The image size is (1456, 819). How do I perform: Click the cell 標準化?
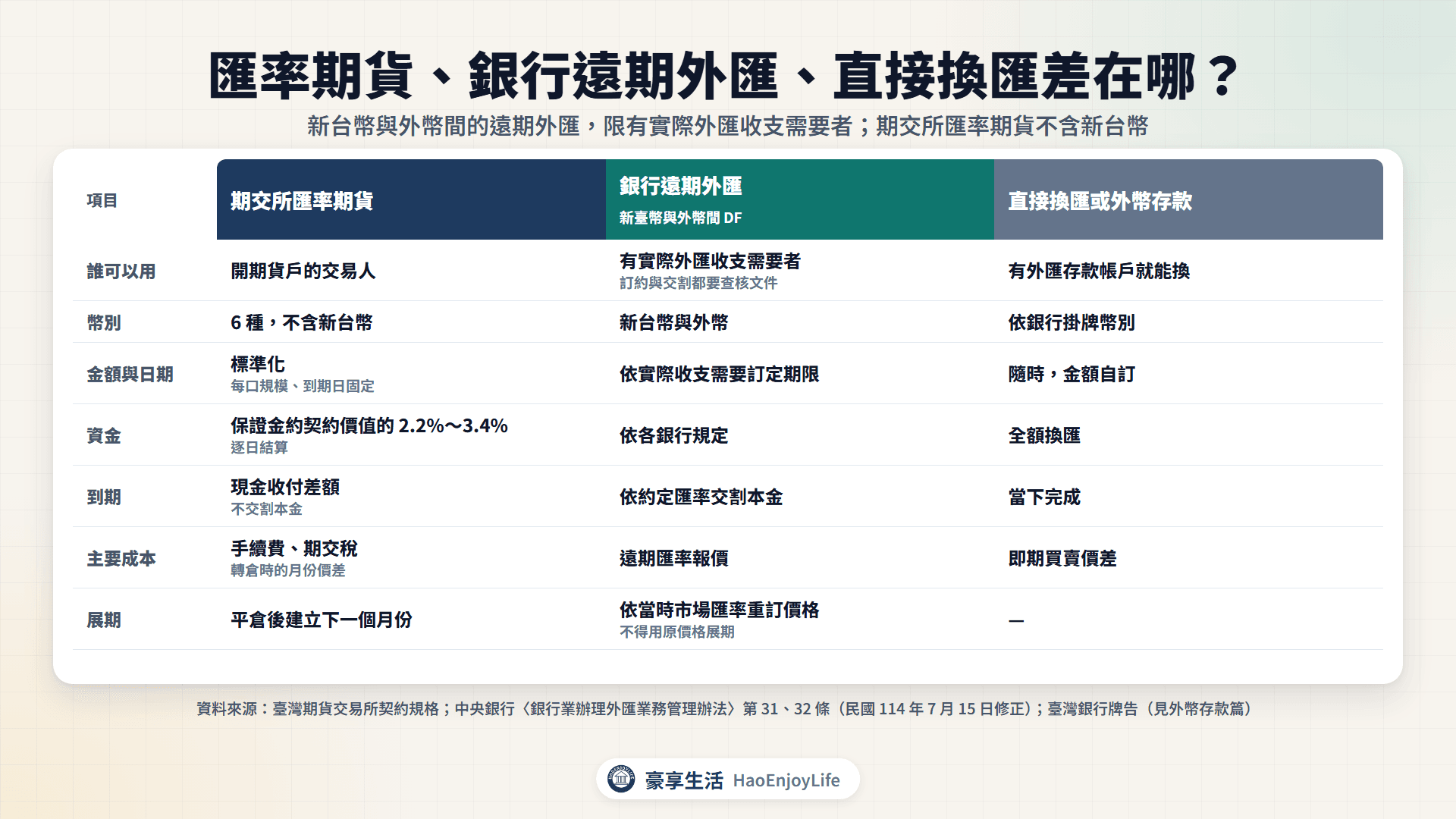[258, 364]
